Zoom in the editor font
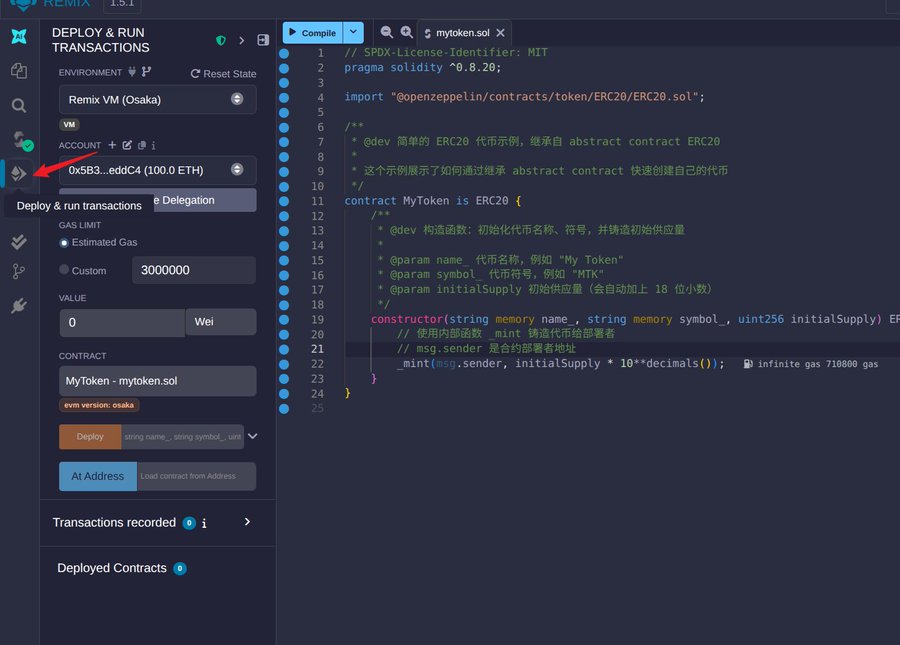 click(x=406, y=32)
